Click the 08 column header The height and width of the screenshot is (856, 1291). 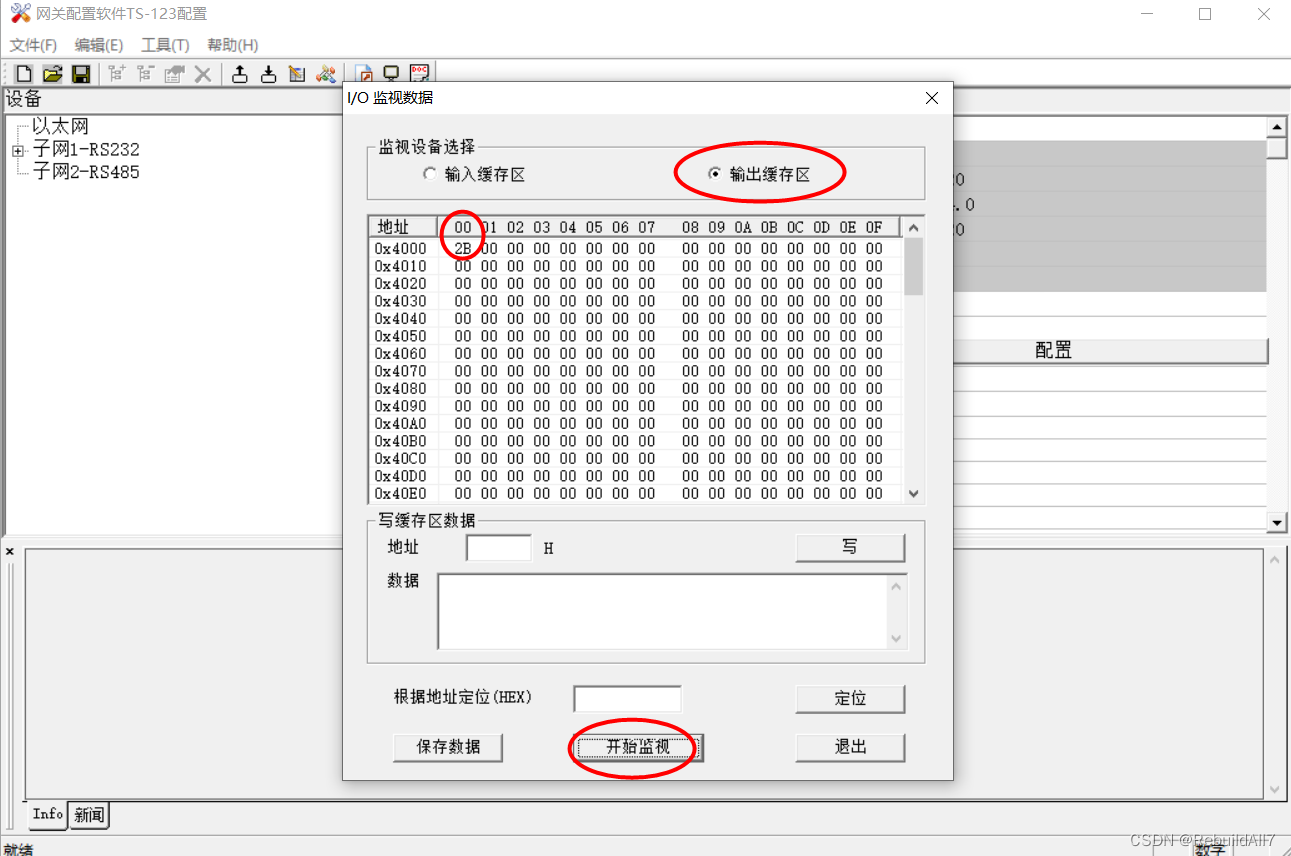(x=690, y=227)
